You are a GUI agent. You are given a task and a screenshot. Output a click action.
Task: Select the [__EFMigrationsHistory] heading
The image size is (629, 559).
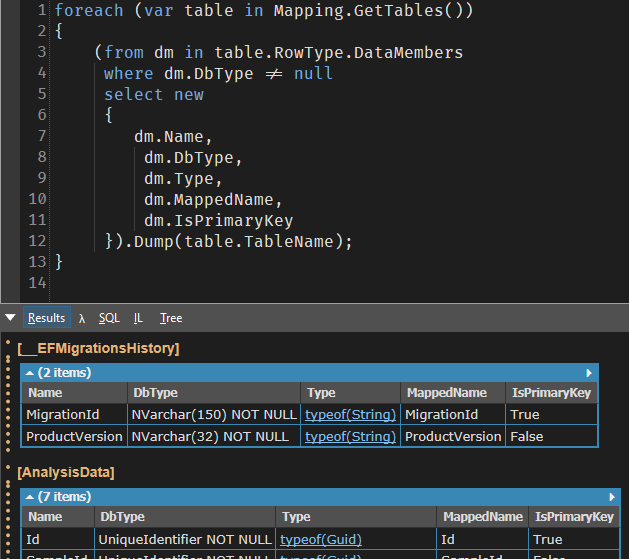click(98, 348)
